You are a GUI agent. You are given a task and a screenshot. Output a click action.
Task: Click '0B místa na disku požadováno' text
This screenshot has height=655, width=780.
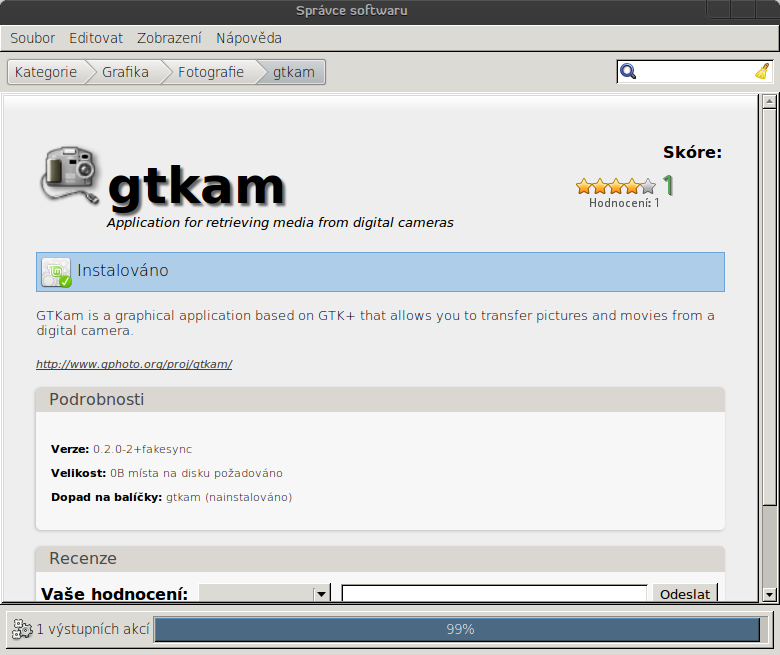tap(196, 473)
